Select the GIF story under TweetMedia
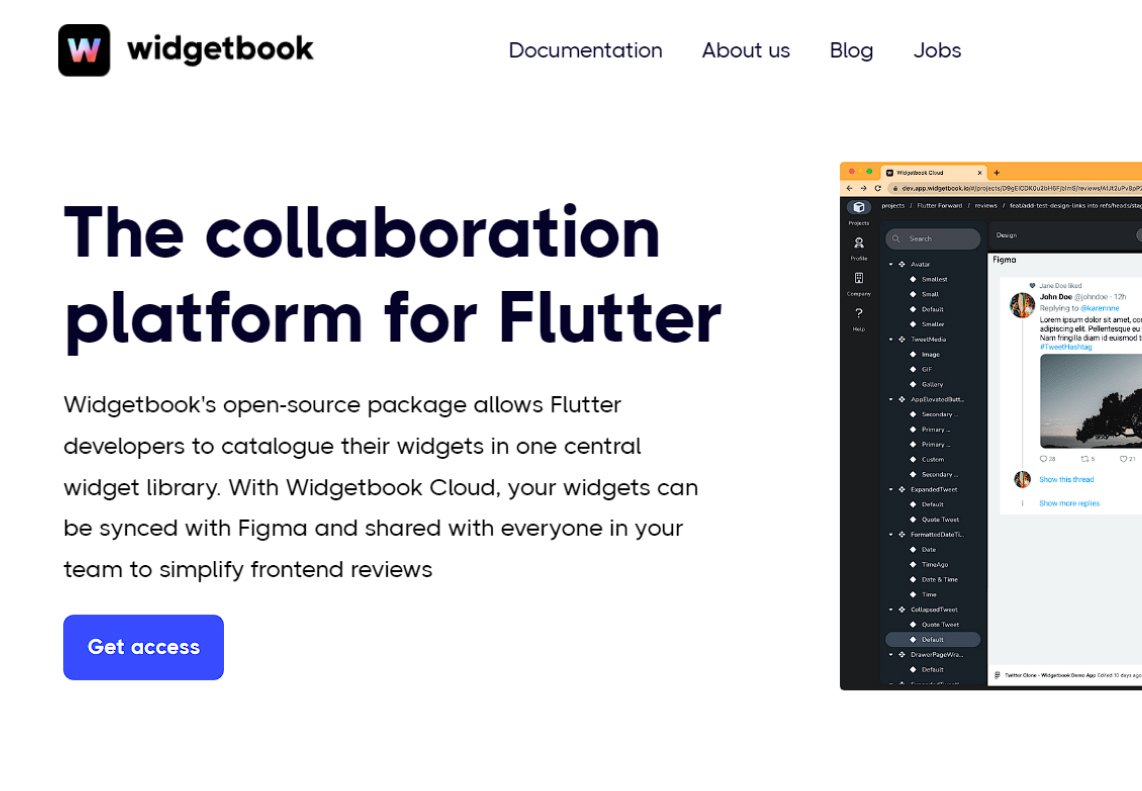 pyautogui.click(x=926, y=369)
